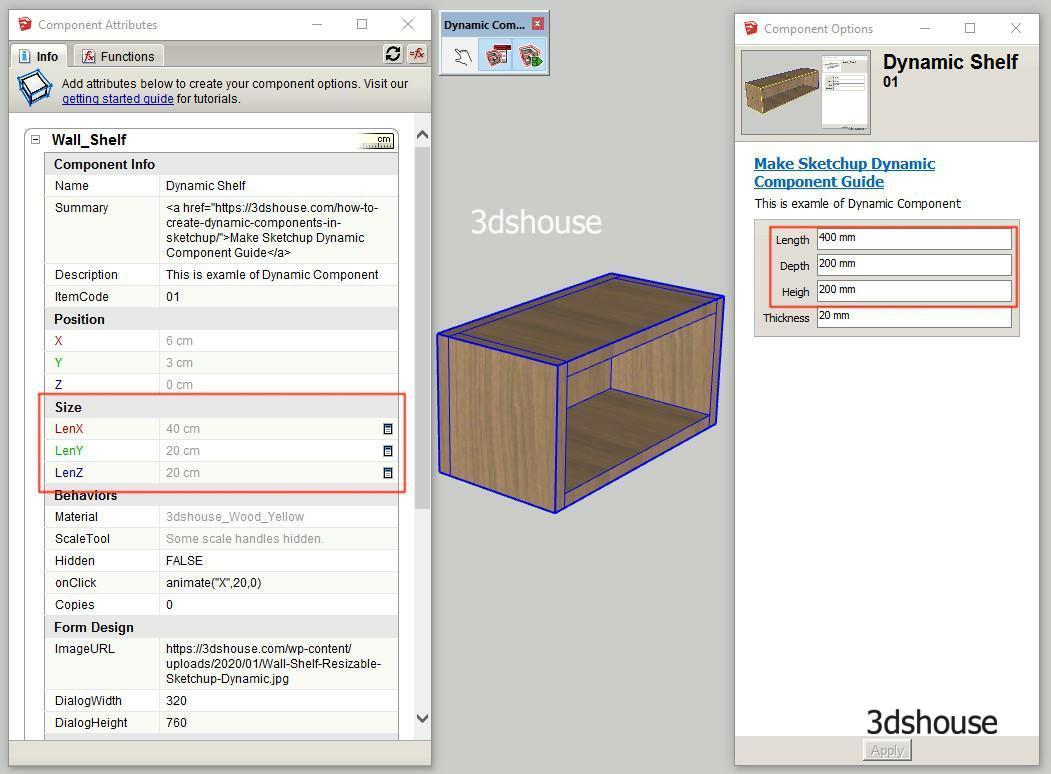Open the LenZ attribute details icon
1051x774 pixels.
[388, 473]
